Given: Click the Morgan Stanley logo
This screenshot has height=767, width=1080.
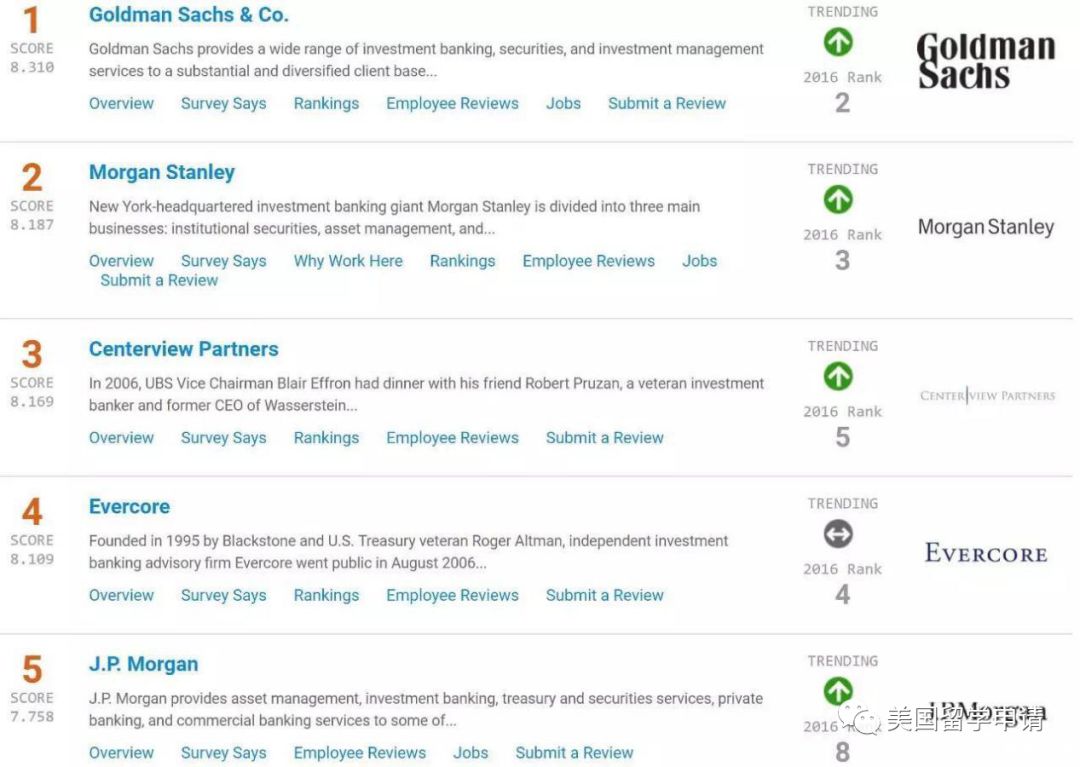Looking at the screenshot, I should pos(986,228).
